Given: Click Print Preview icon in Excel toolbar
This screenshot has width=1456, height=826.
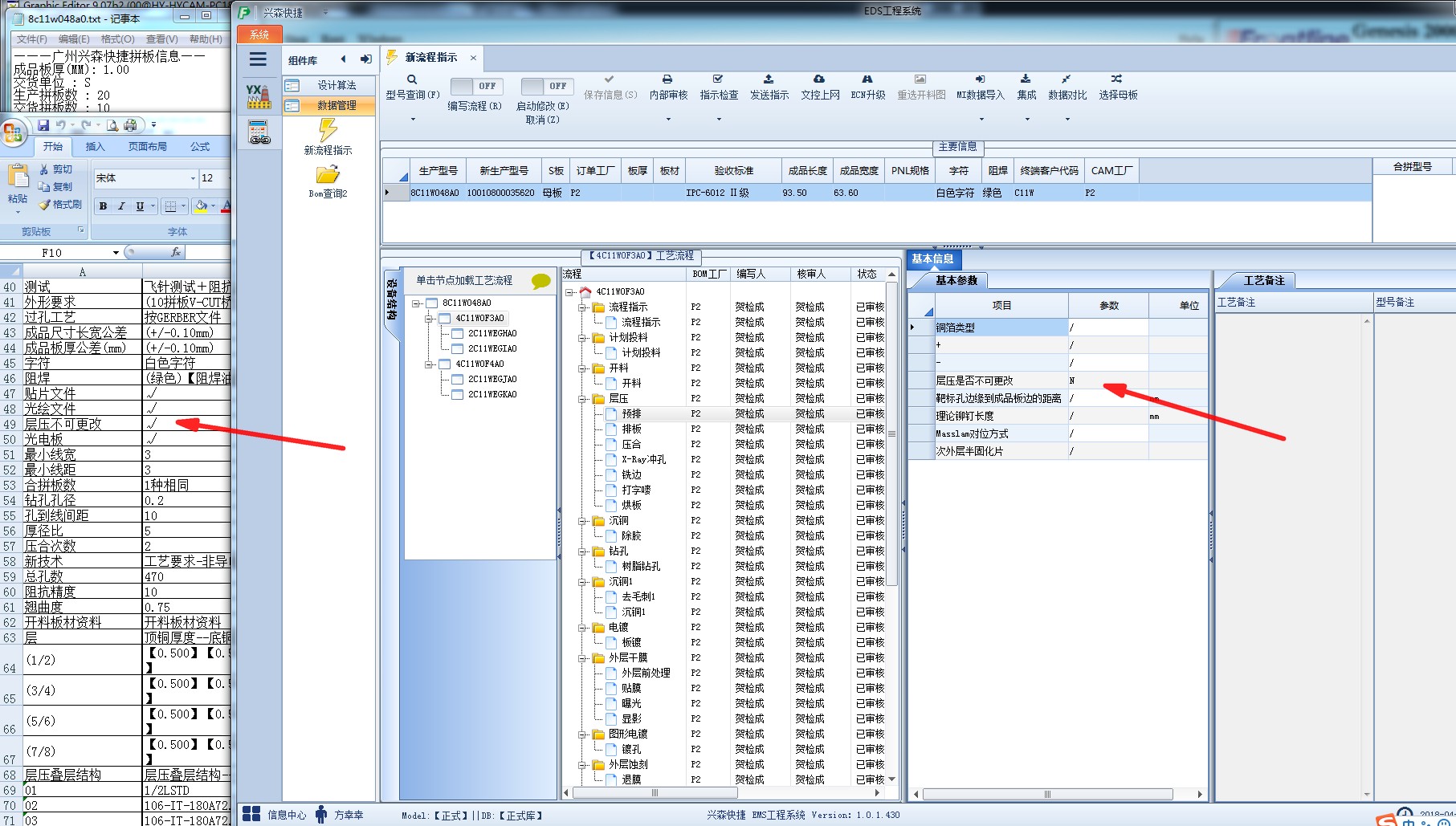Looking at the screenshot, I should pos(112,125).
